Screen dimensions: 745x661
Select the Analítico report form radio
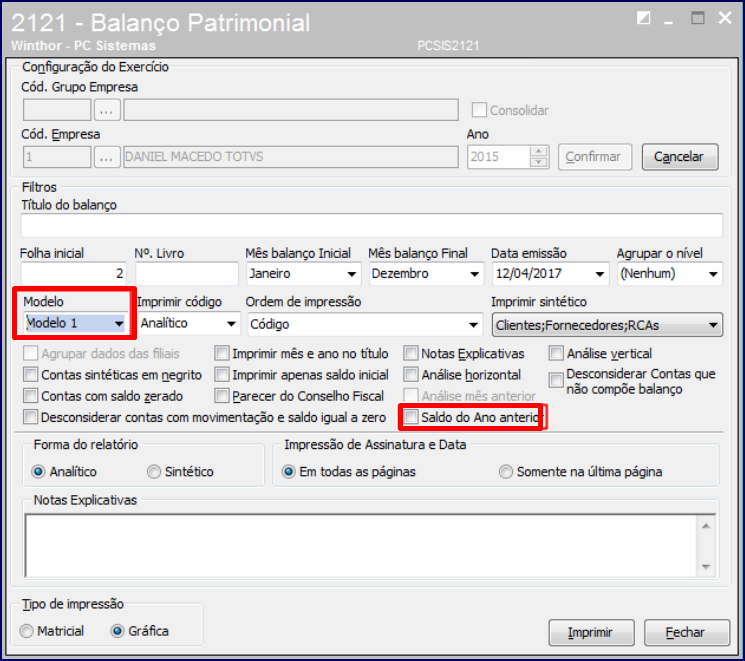[38, 471]
